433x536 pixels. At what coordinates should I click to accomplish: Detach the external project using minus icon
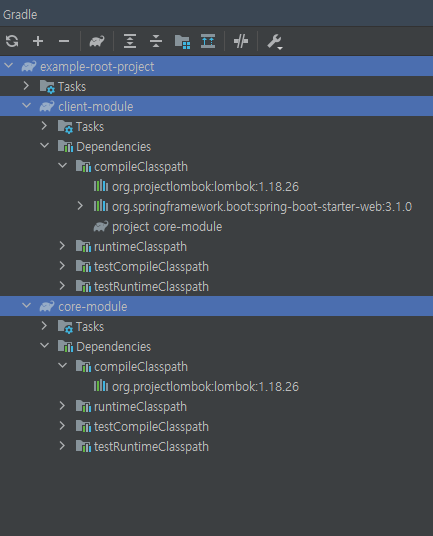pos(64,41)
